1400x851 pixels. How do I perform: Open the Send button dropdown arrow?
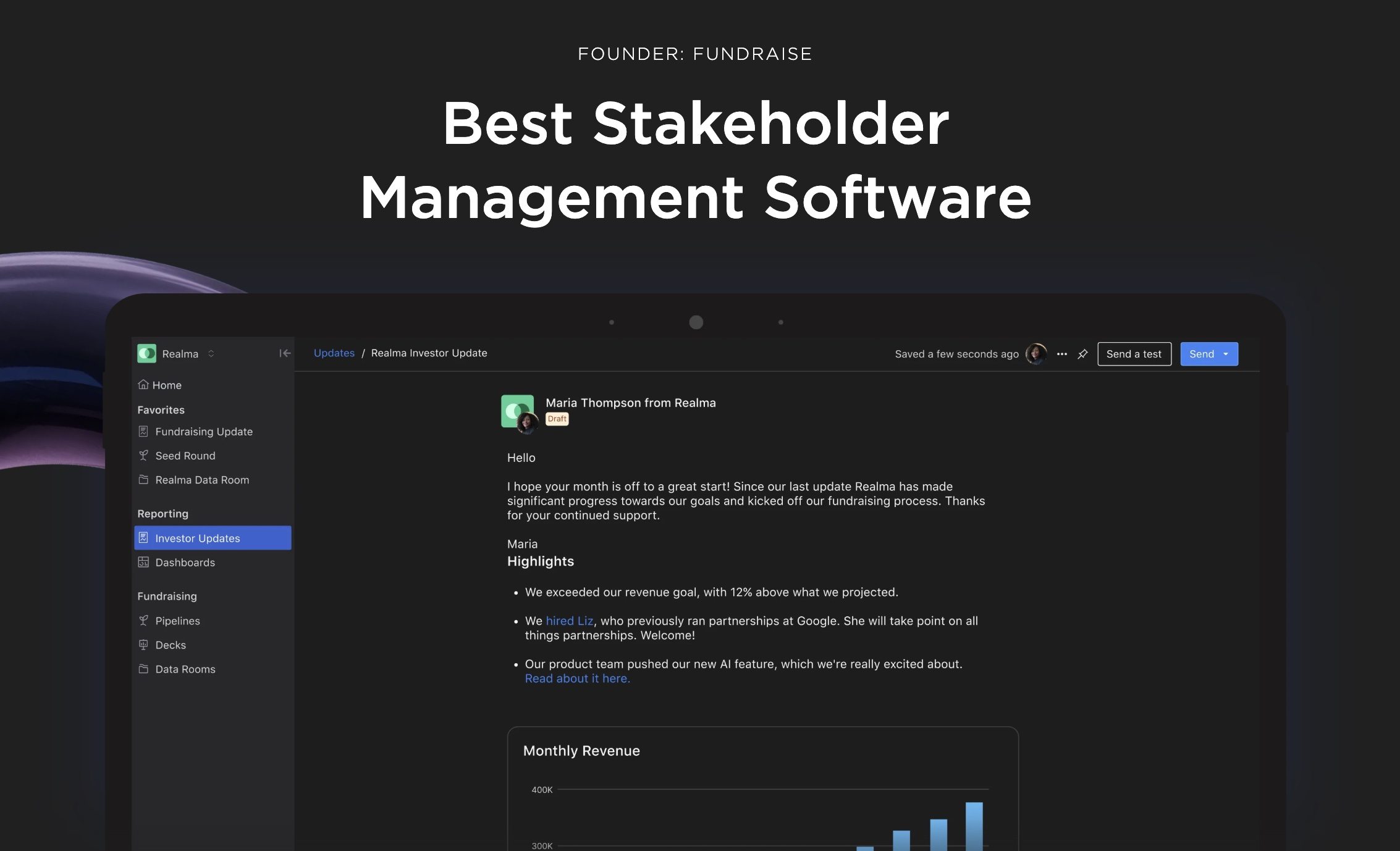coord(1226,354)
